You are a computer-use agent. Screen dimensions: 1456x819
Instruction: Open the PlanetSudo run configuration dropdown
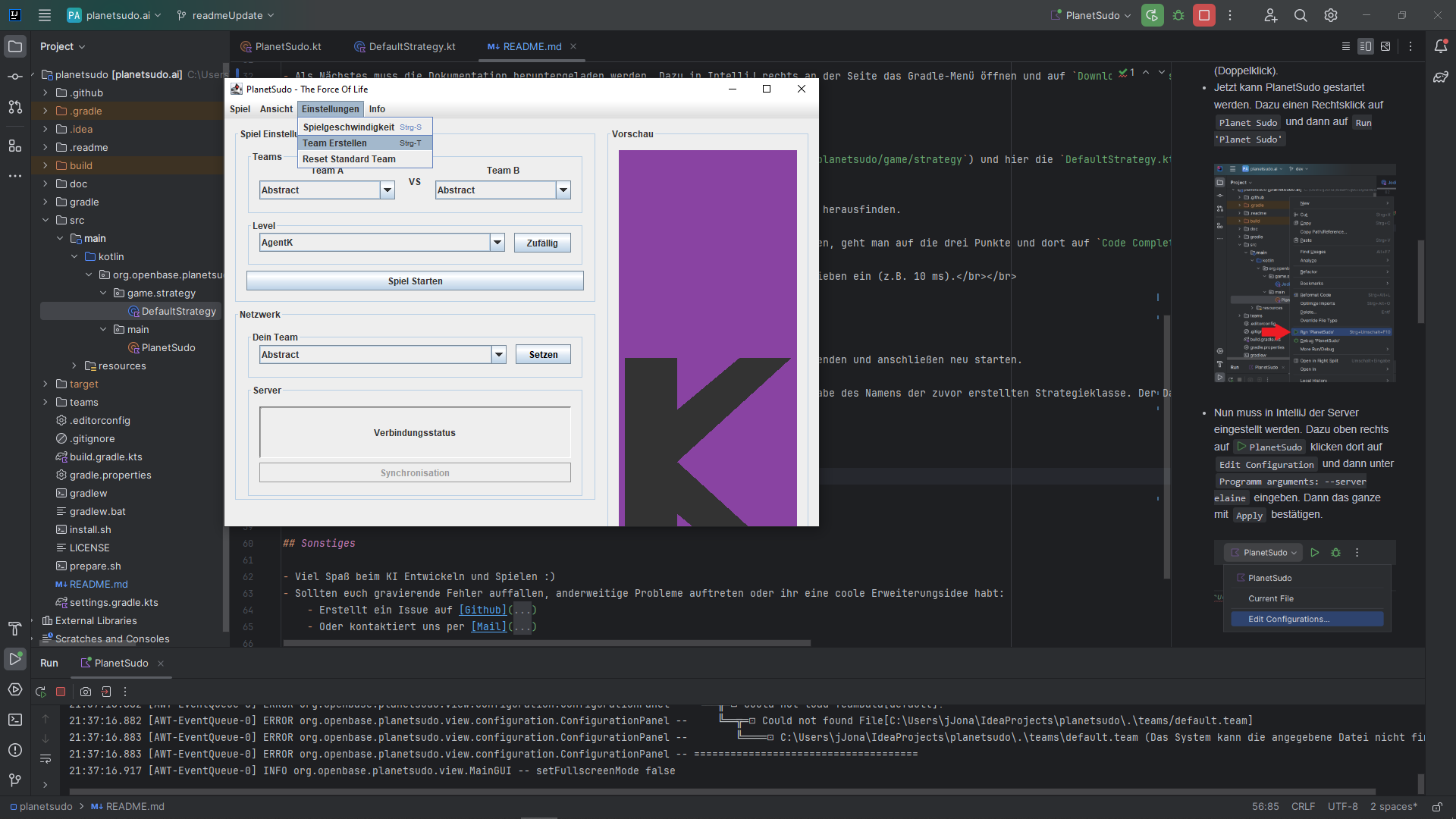tap(1091, 15)
